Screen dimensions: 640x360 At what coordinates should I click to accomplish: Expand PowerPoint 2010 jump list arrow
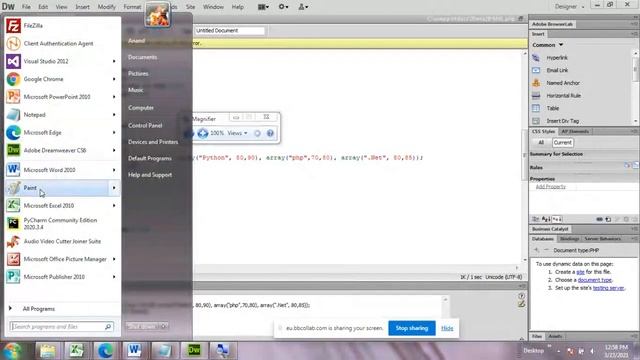coord(114,97)
